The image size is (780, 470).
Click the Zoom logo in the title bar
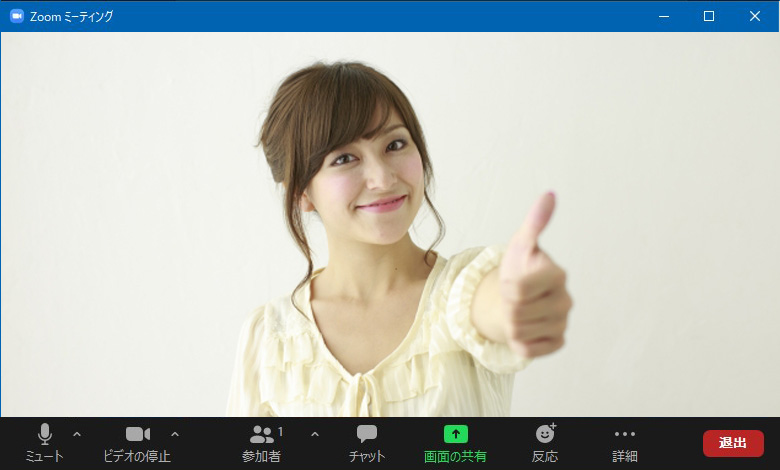(x=16, y=16)
